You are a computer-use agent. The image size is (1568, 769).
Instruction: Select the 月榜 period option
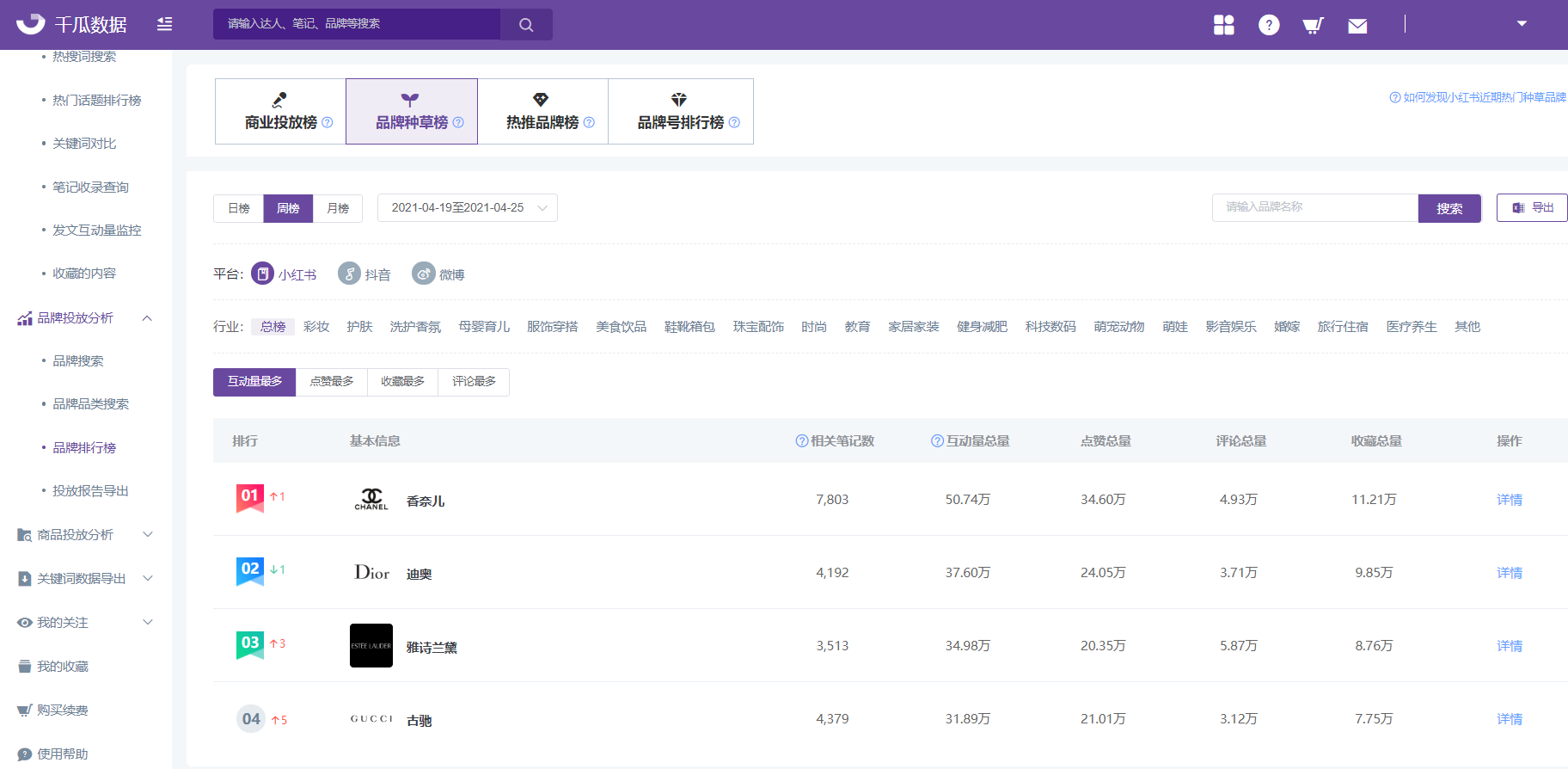[338, 208]
